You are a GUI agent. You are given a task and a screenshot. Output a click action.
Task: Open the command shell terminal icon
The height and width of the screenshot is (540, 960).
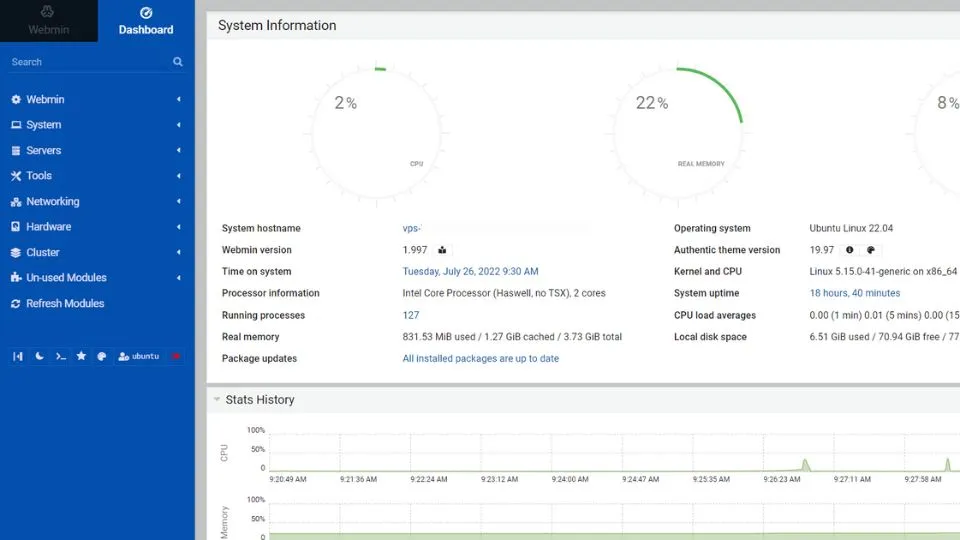click(60, 356)
